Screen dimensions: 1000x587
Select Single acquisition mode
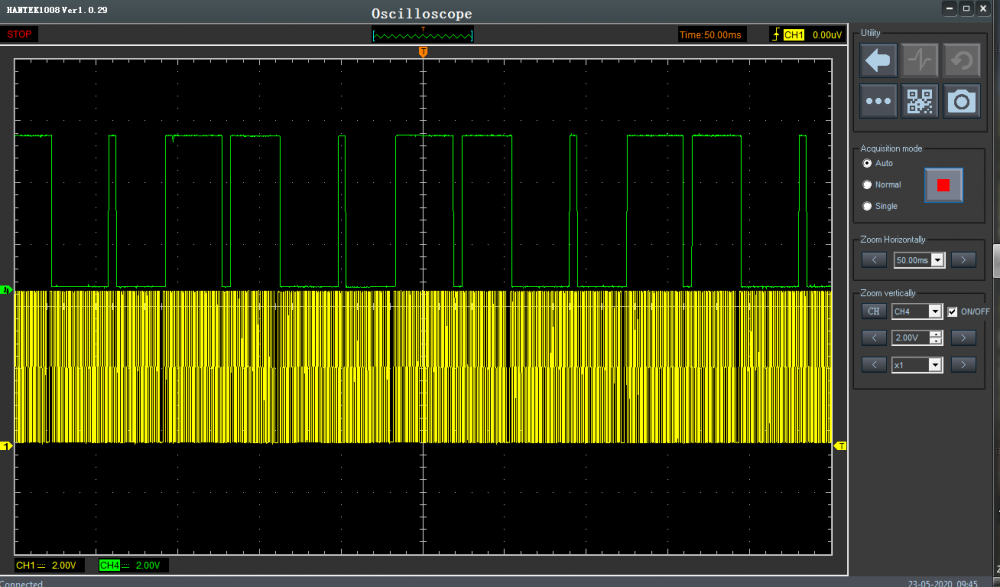(867, 206)
